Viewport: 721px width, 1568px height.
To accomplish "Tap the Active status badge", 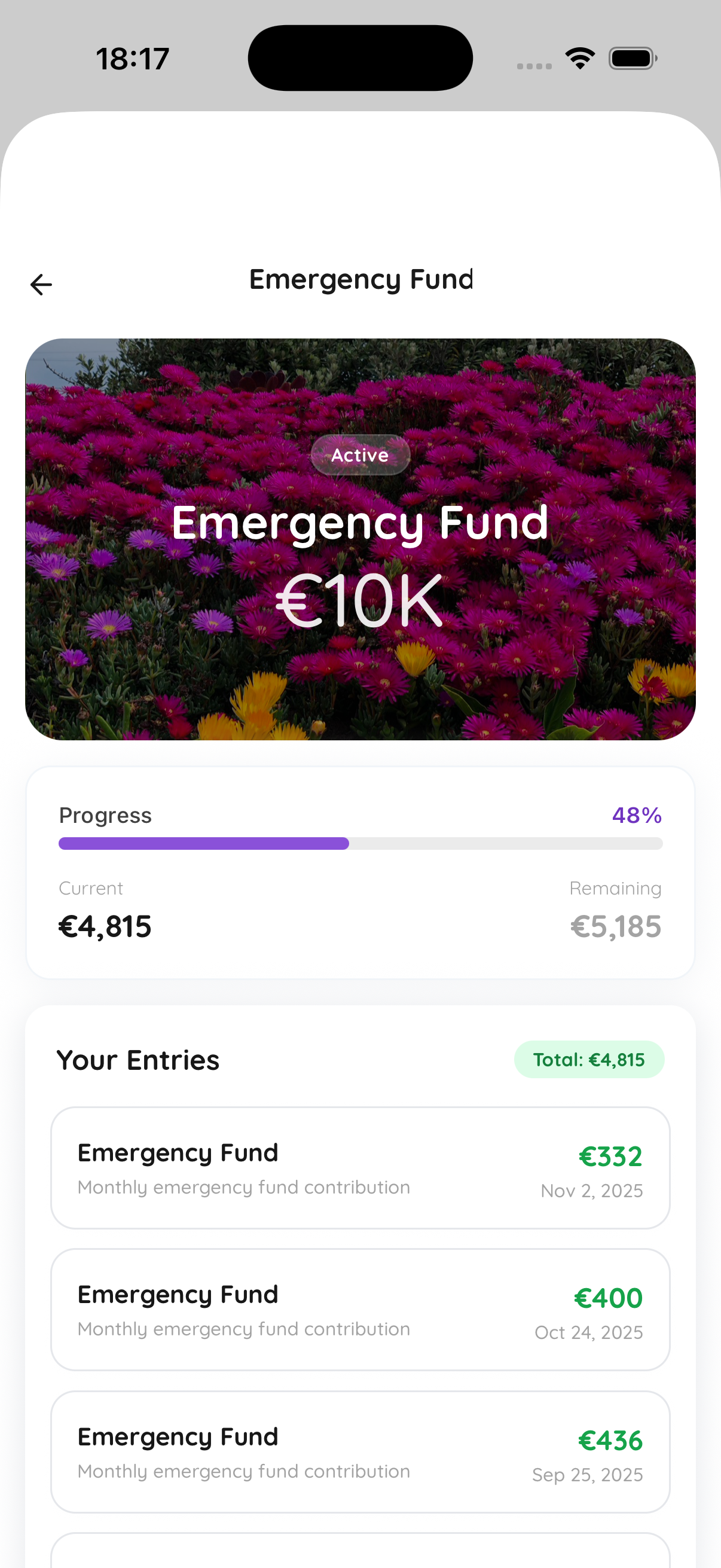I will click(360, 454).
